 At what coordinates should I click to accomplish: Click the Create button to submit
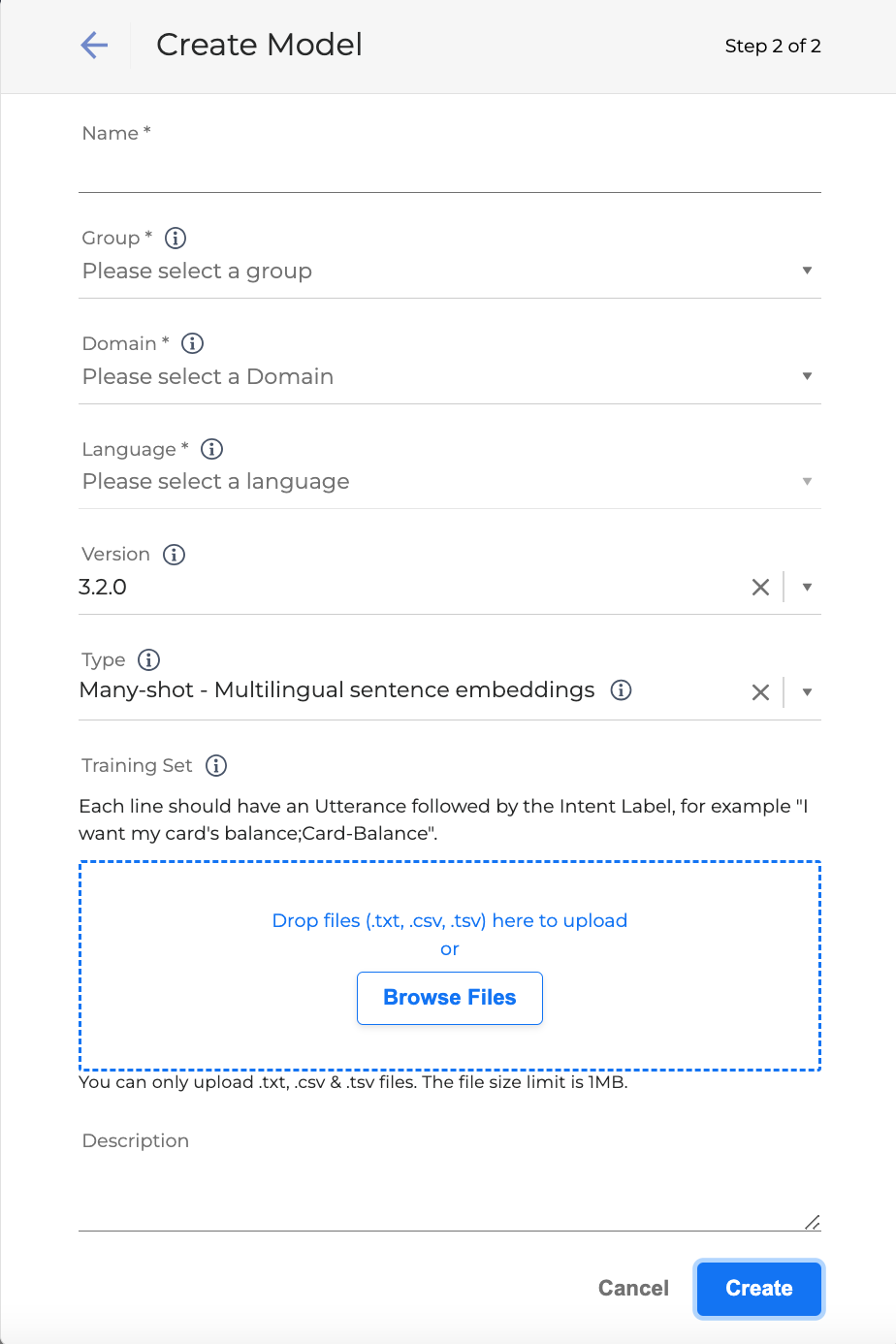pos(758,1288)
